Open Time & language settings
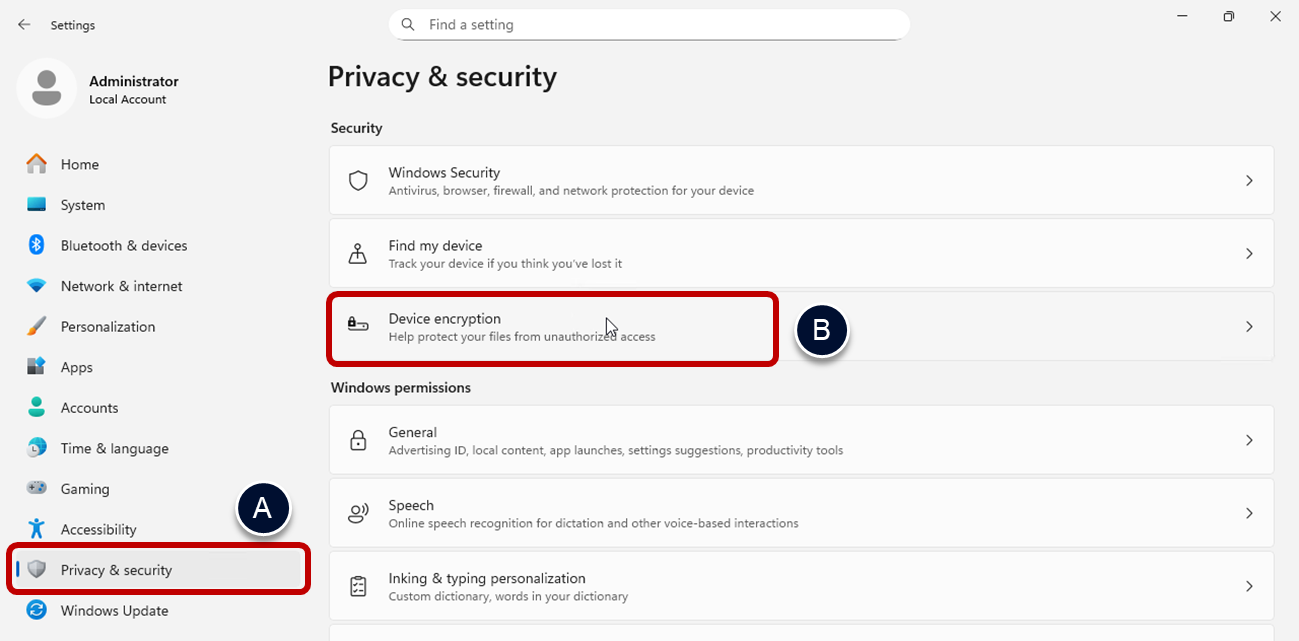 pyautogui.click(x=114, y=448)
